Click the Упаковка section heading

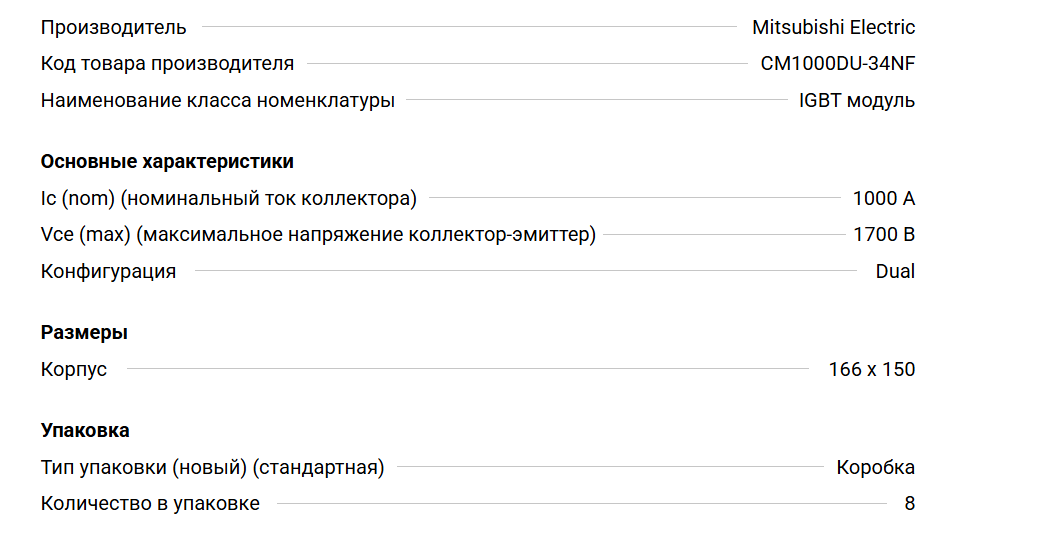(x=85, y=431)
